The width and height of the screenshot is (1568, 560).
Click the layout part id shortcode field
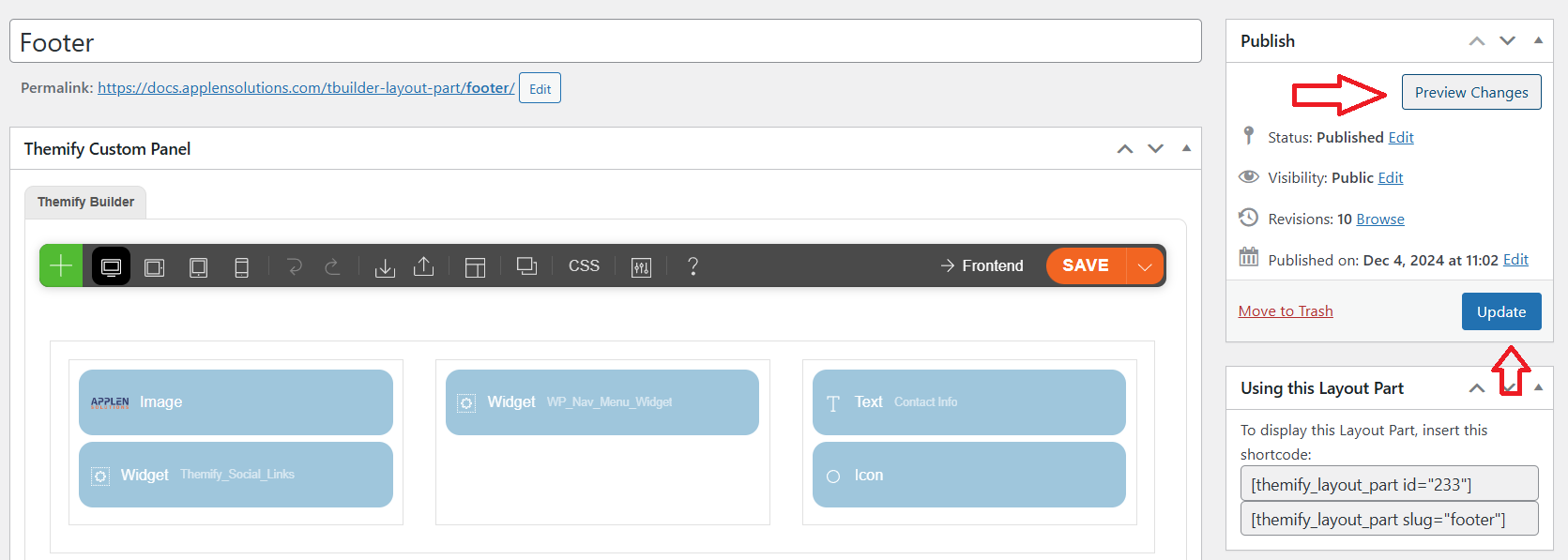[x=1389, y=484]
